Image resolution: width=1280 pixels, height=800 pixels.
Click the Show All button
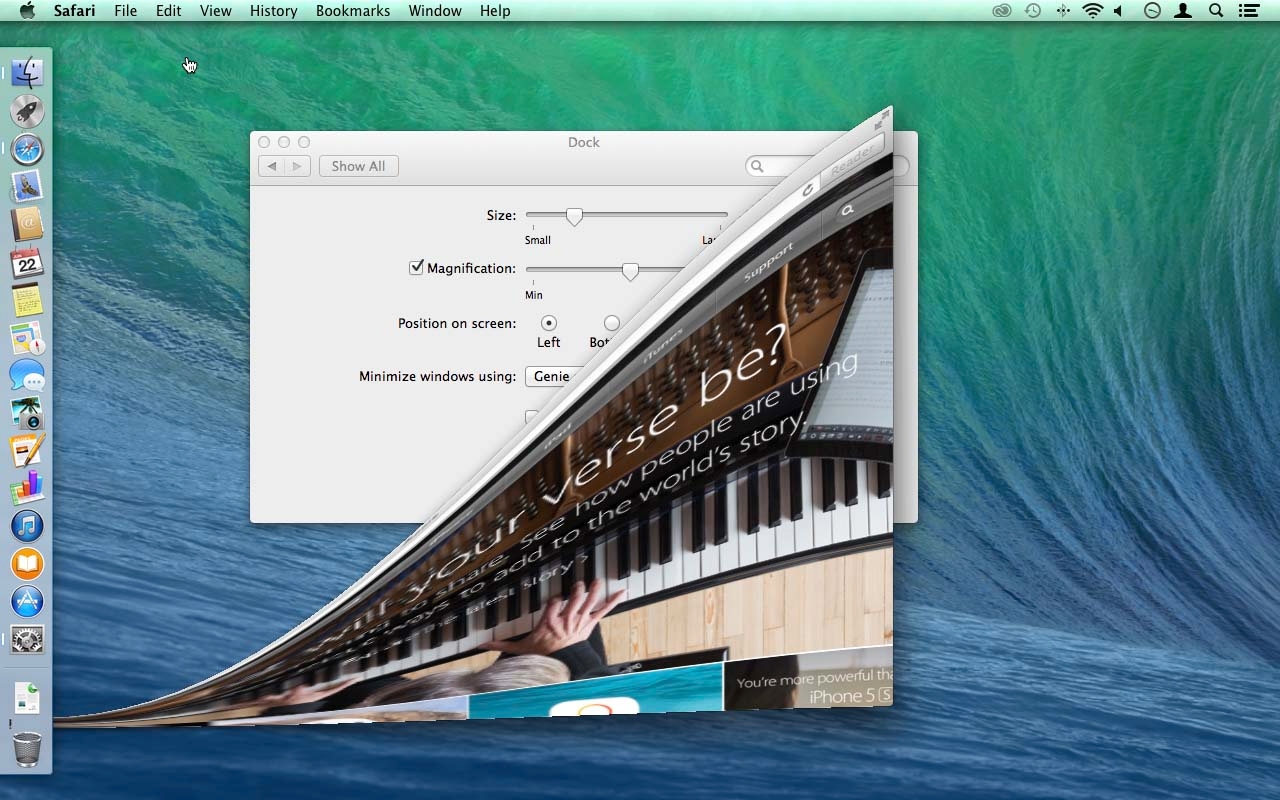358,166
